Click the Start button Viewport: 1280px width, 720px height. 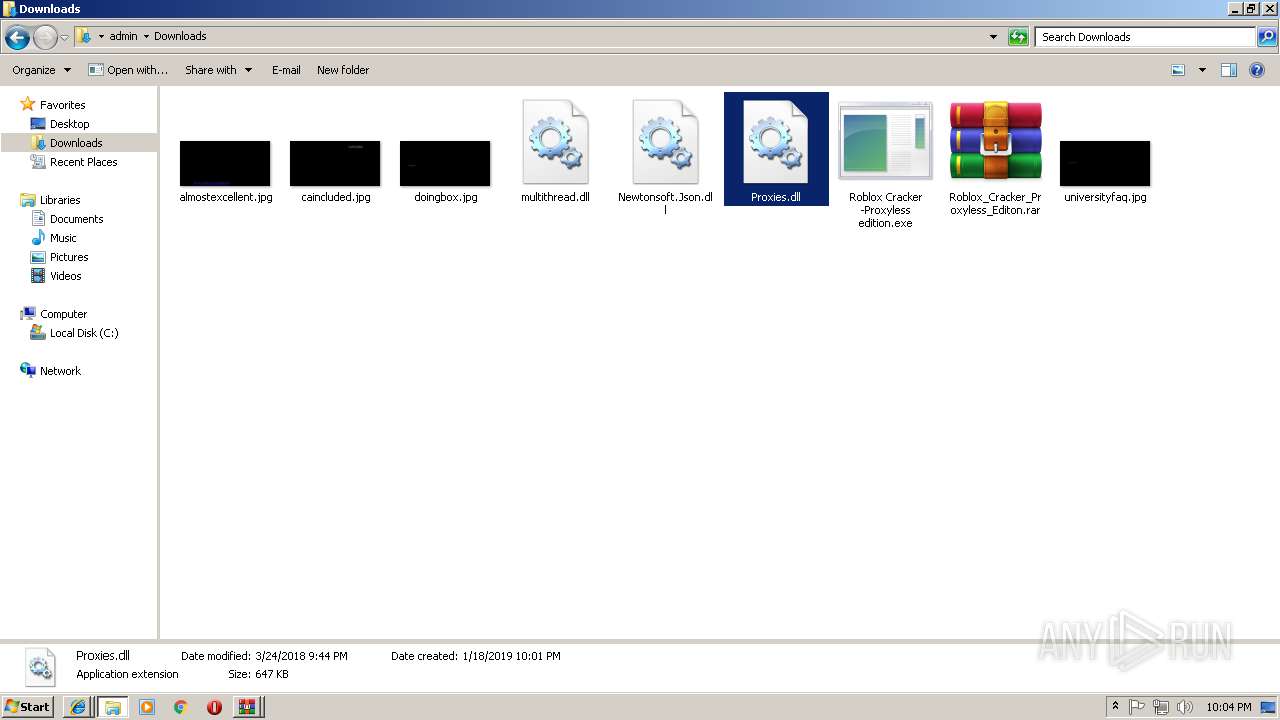pos(28,707)
